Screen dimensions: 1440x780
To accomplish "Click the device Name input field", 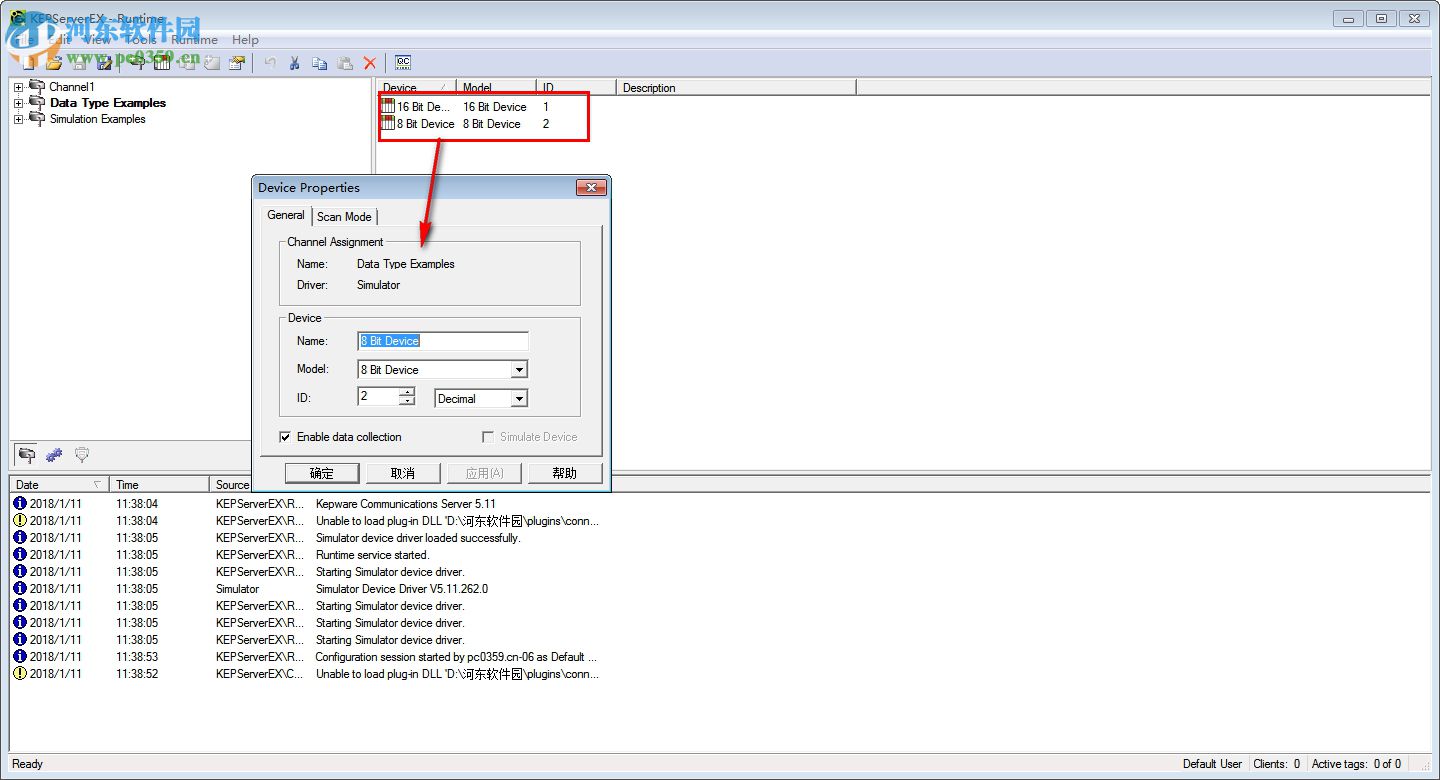I will [442, 341].
